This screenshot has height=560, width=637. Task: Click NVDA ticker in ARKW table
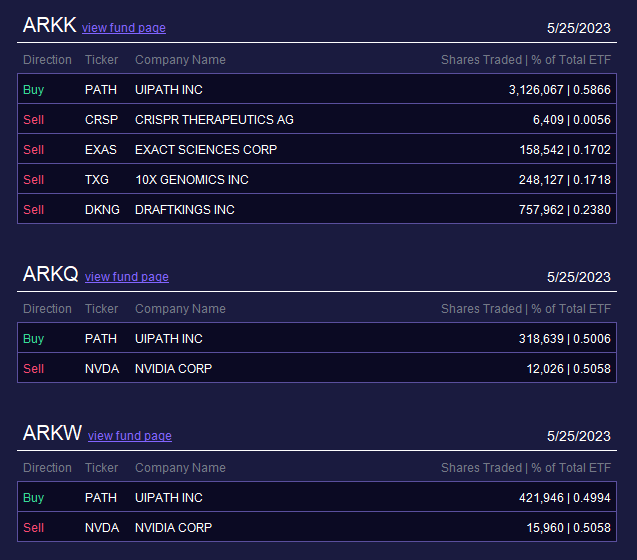[102, 527]
